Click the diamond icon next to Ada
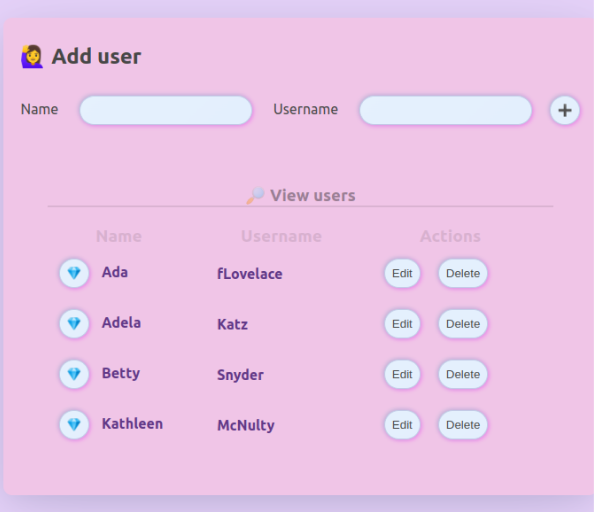The height and width of the screenshot is (512, 594). (x=74, y=273)
